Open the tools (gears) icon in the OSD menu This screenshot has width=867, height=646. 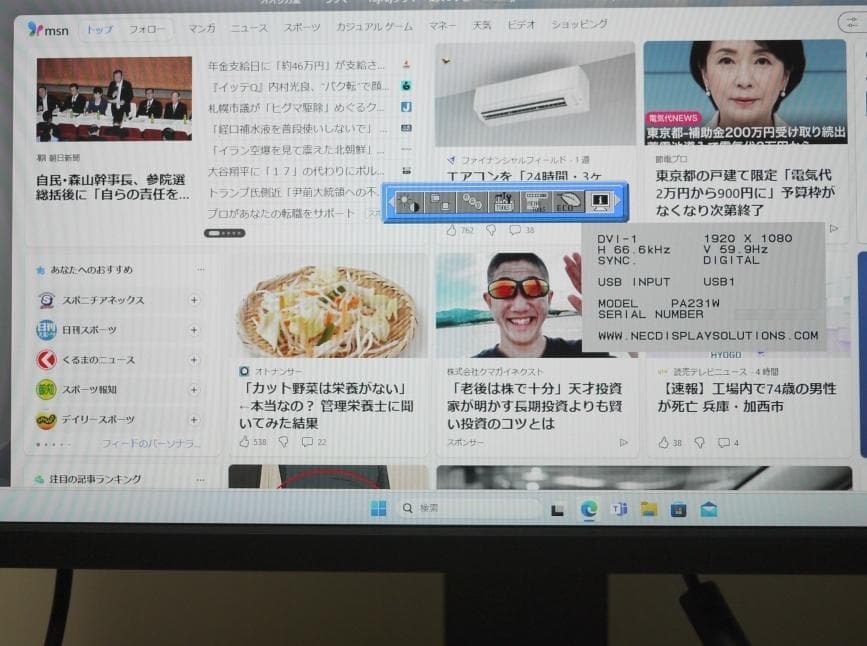tap(504, 203)
